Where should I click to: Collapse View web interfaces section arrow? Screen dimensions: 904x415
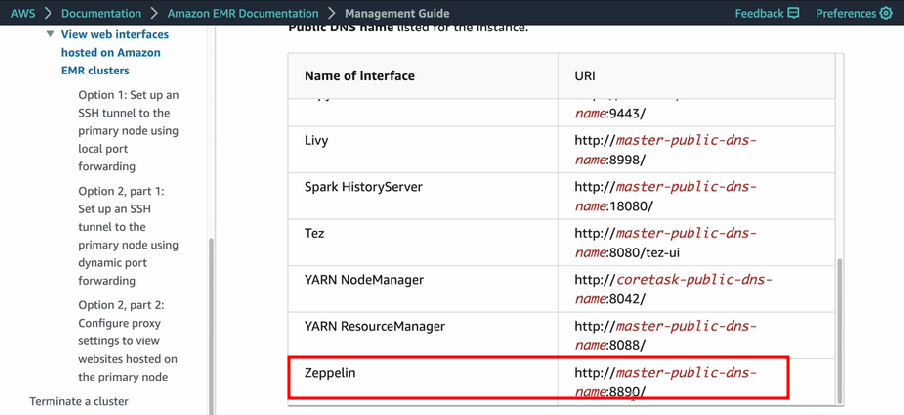(51, 34)
